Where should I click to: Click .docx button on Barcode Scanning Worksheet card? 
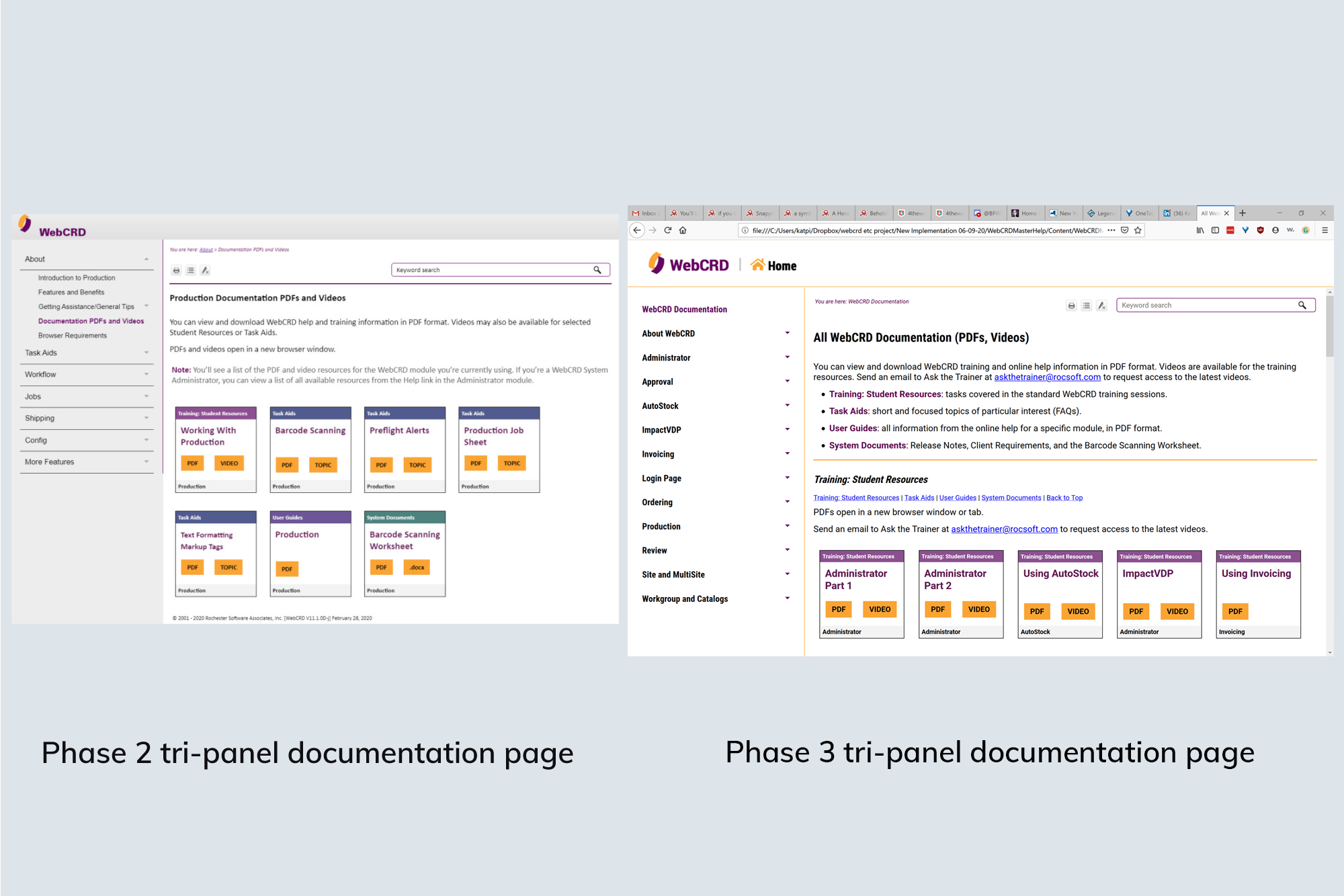coord(417,568)
